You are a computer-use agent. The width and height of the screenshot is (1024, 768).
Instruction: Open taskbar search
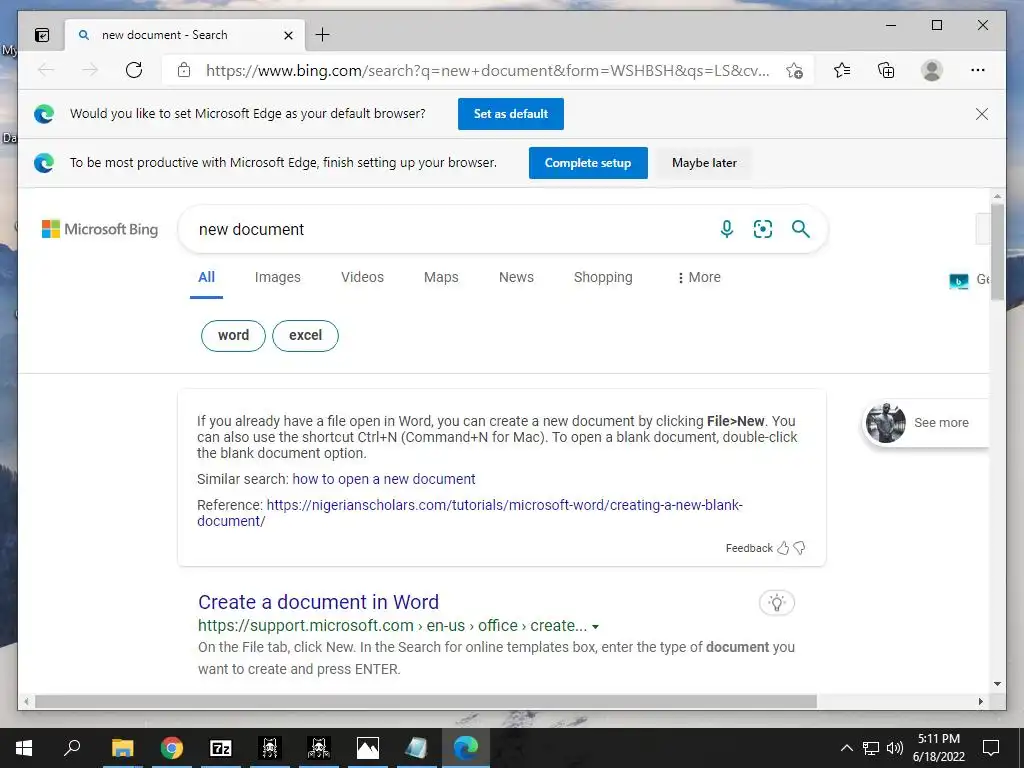point(72,748)
